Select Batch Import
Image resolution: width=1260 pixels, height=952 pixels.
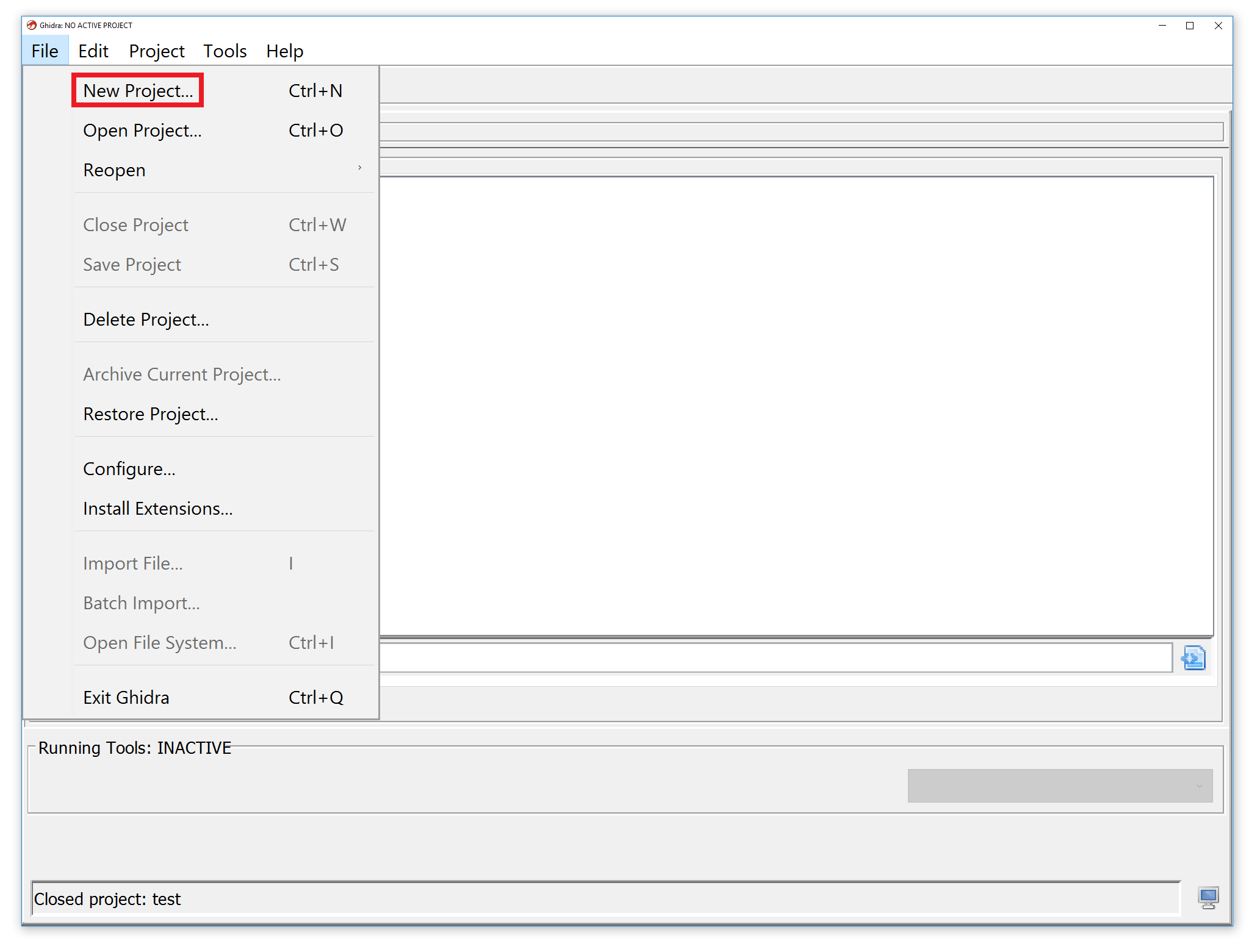pyautogui.click(x=141, y=603)
